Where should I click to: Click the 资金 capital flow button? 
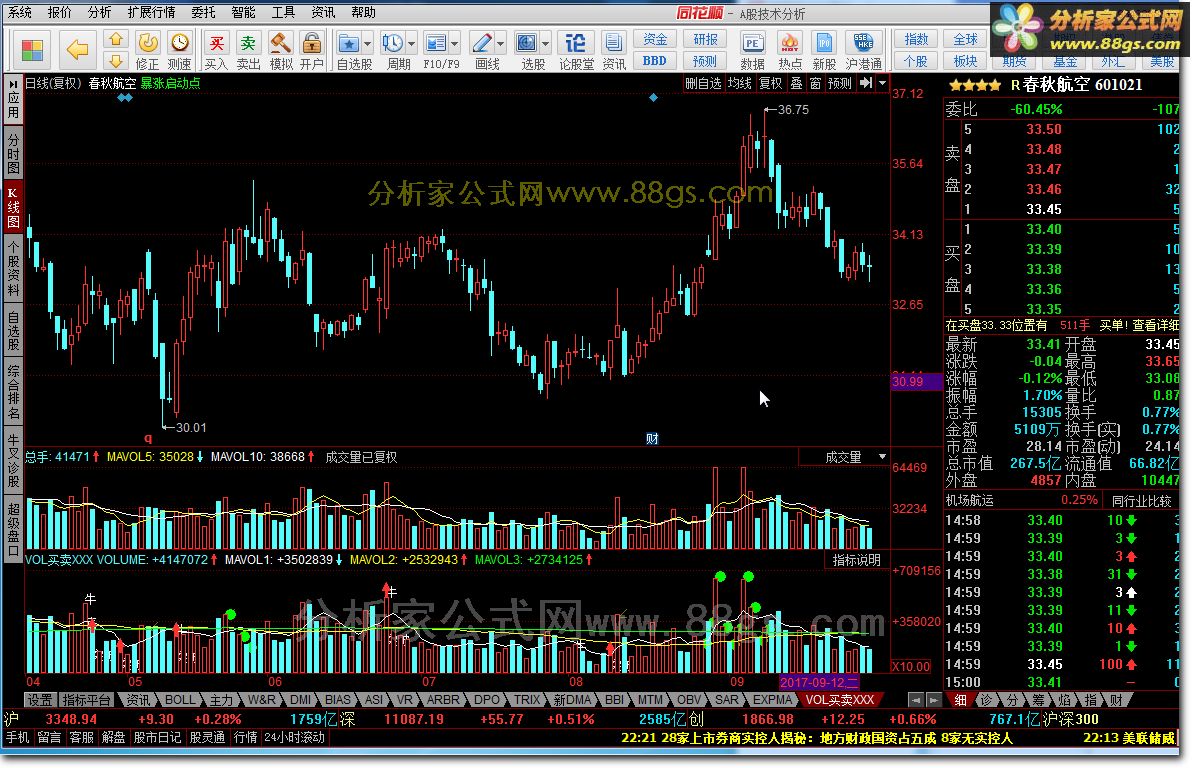coord(655,40)
